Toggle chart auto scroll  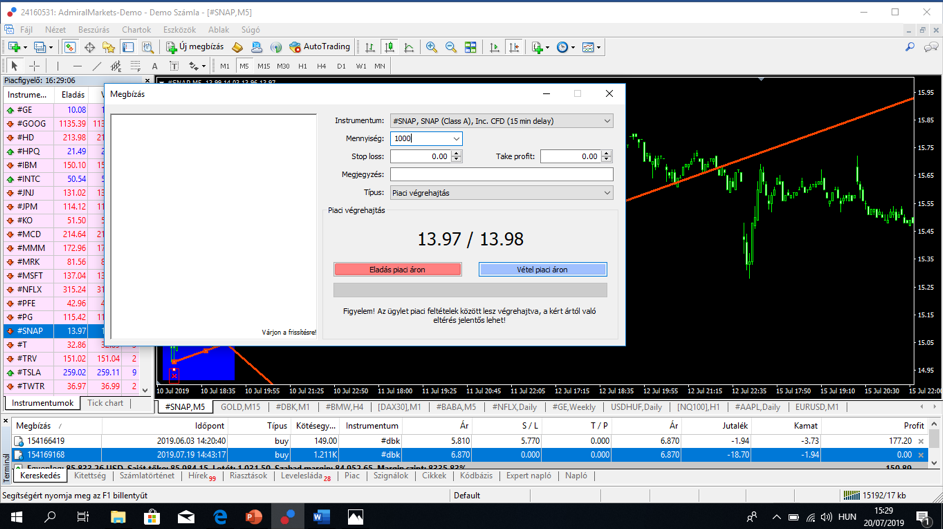coord(494,47)
